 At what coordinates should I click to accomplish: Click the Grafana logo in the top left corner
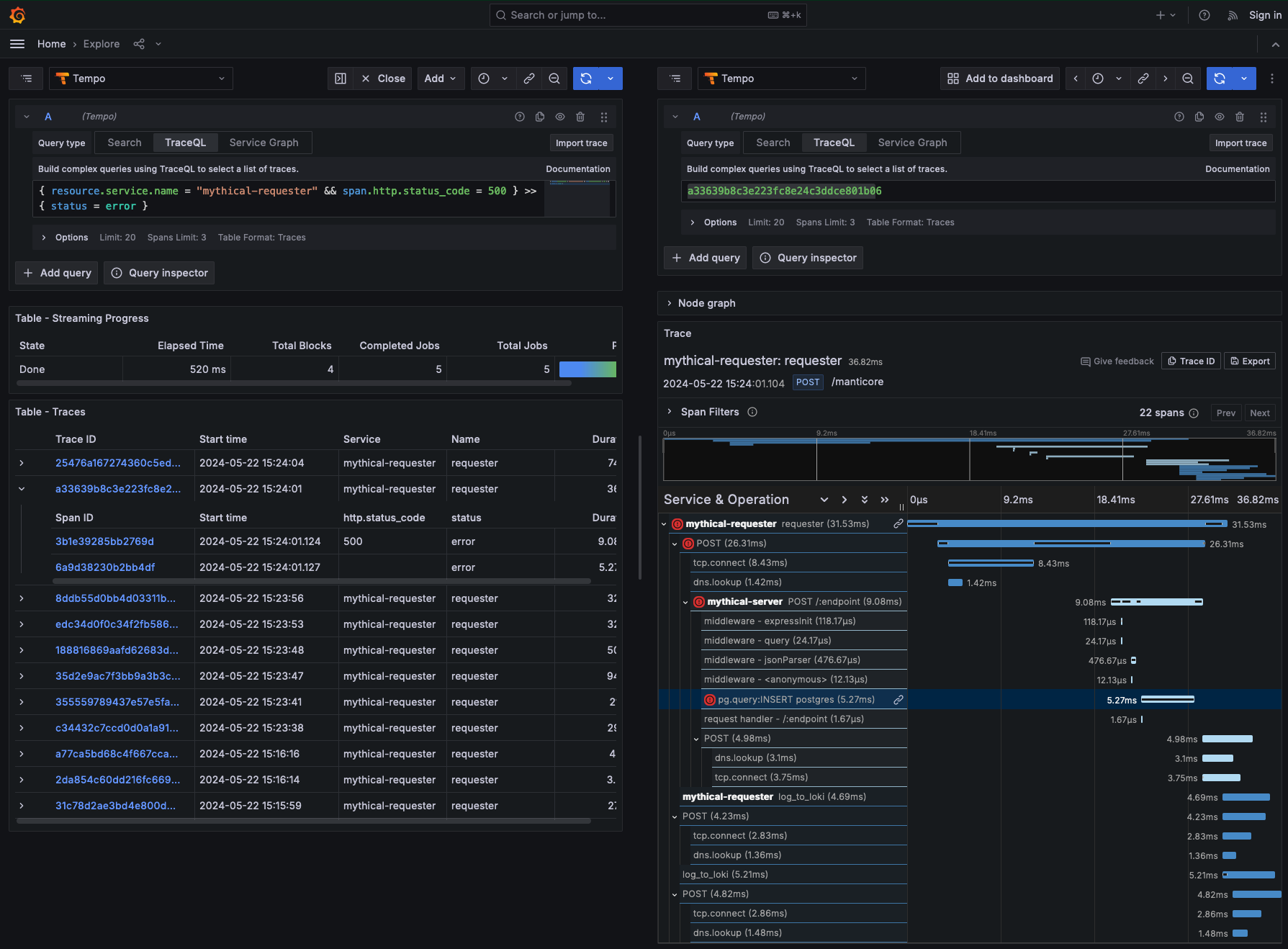pyautogui.click(x=17, y=15)
